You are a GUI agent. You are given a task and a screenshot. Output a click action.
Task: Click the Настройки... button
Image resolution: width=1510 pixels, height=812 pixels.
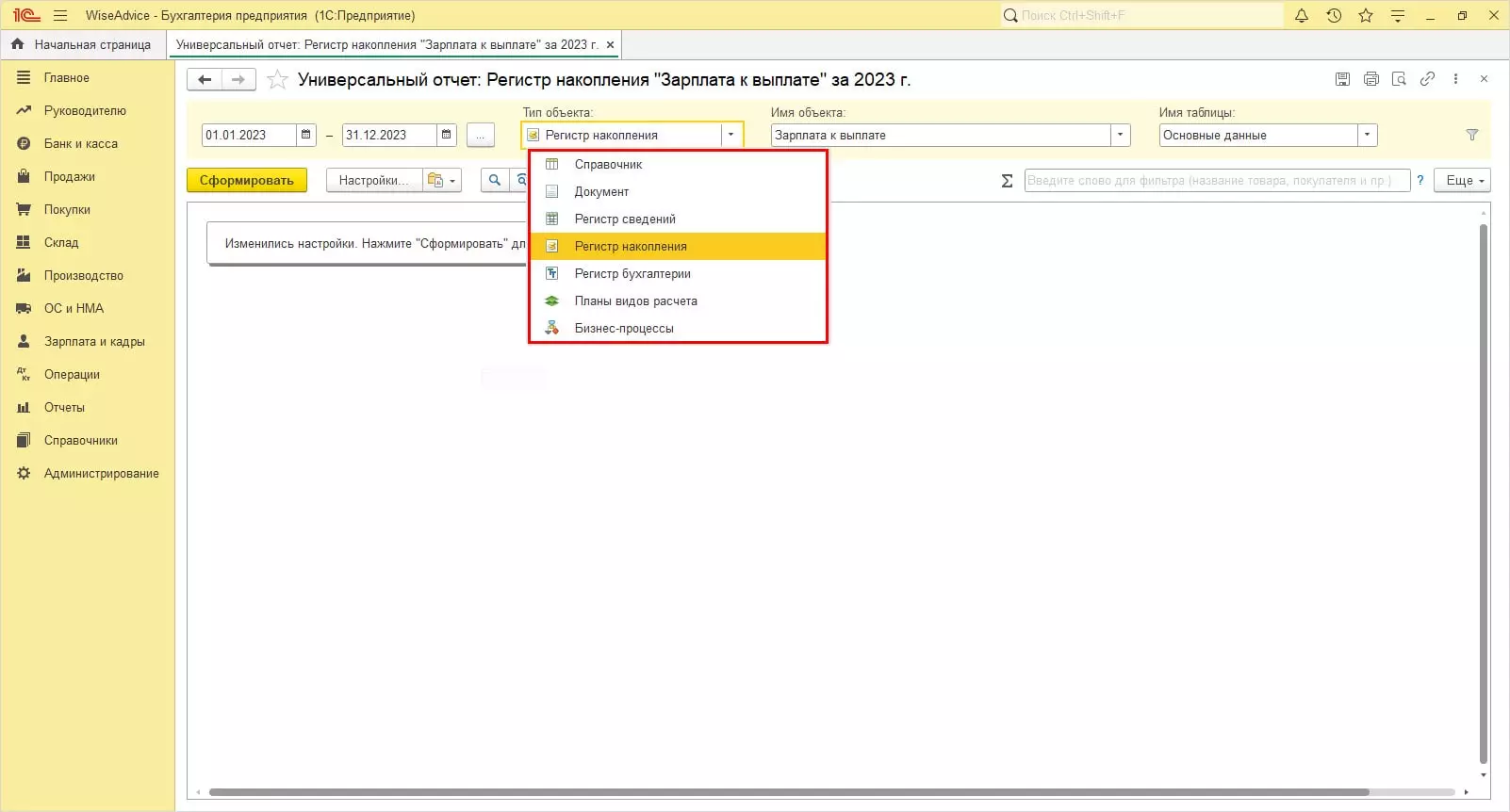(x=374, y=180)
